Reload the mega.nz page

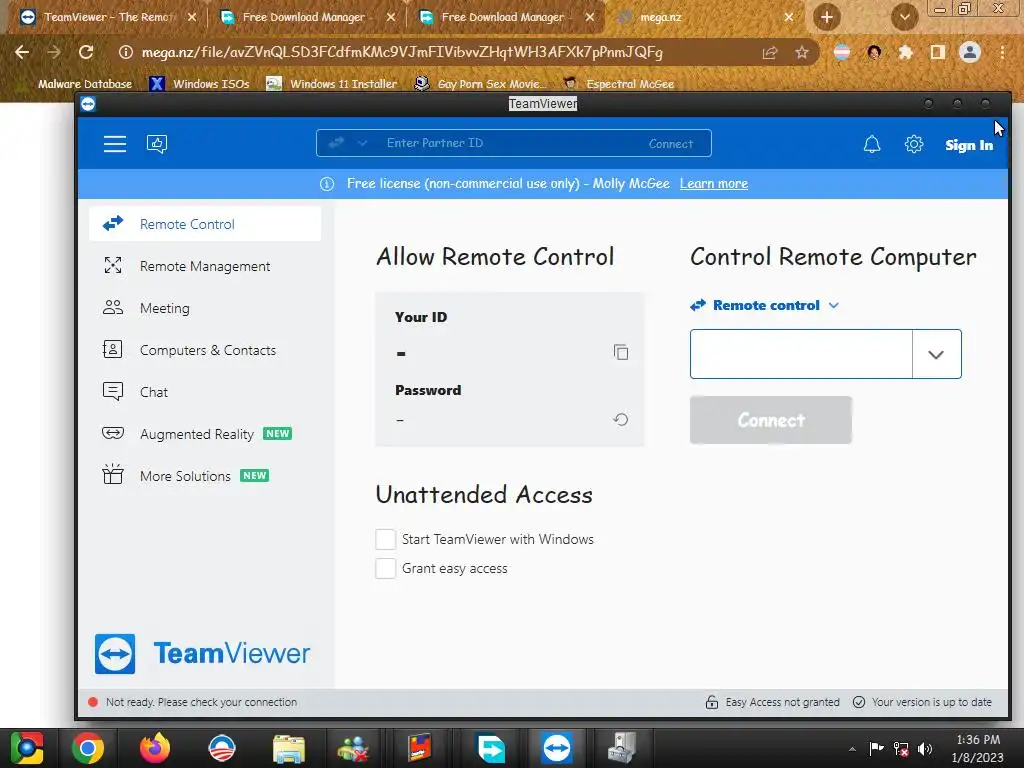[x=86, y=52]
